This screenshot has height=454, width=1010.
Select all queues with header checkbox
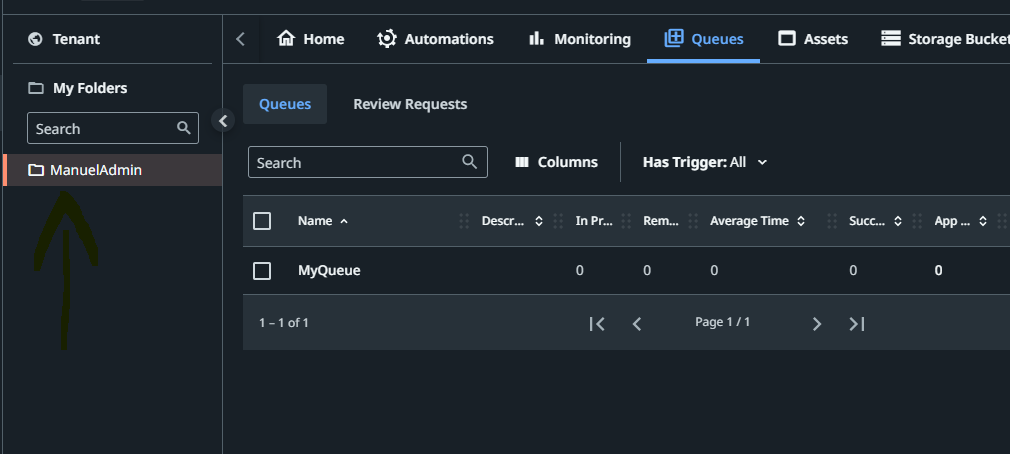(262, 221)
